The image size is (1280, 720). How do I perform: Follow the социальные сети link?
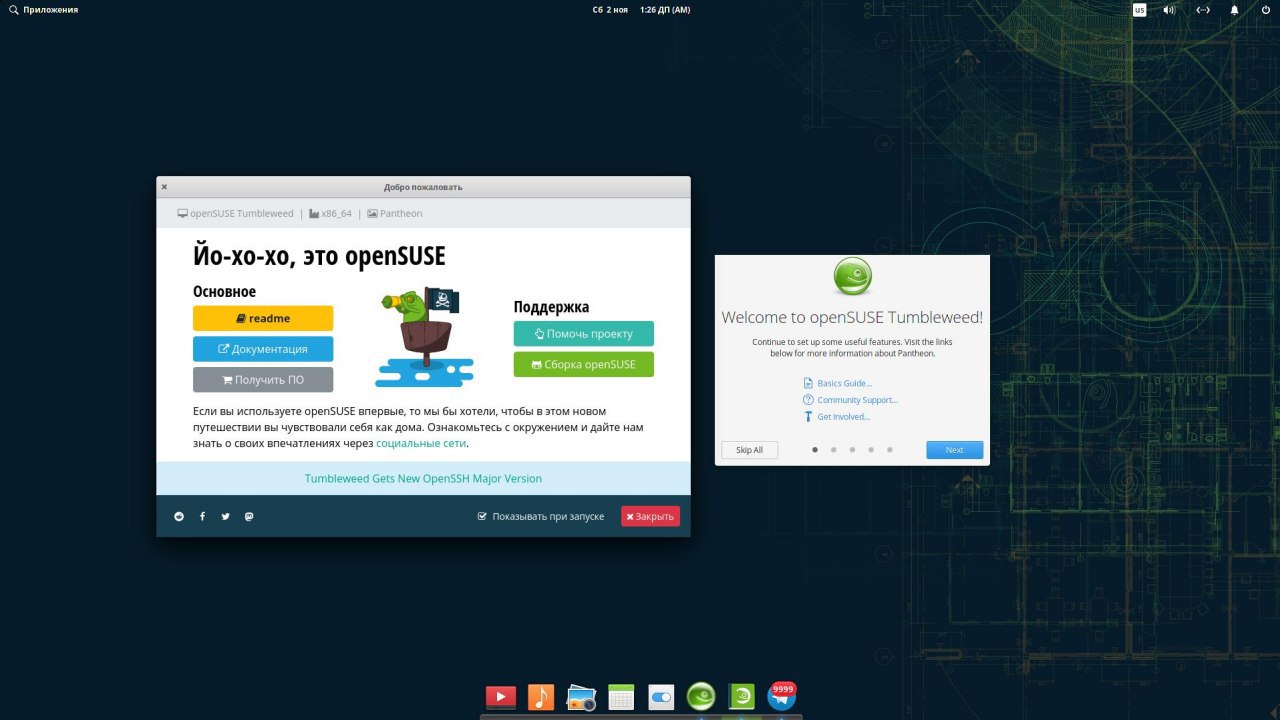tap(421, 443)
